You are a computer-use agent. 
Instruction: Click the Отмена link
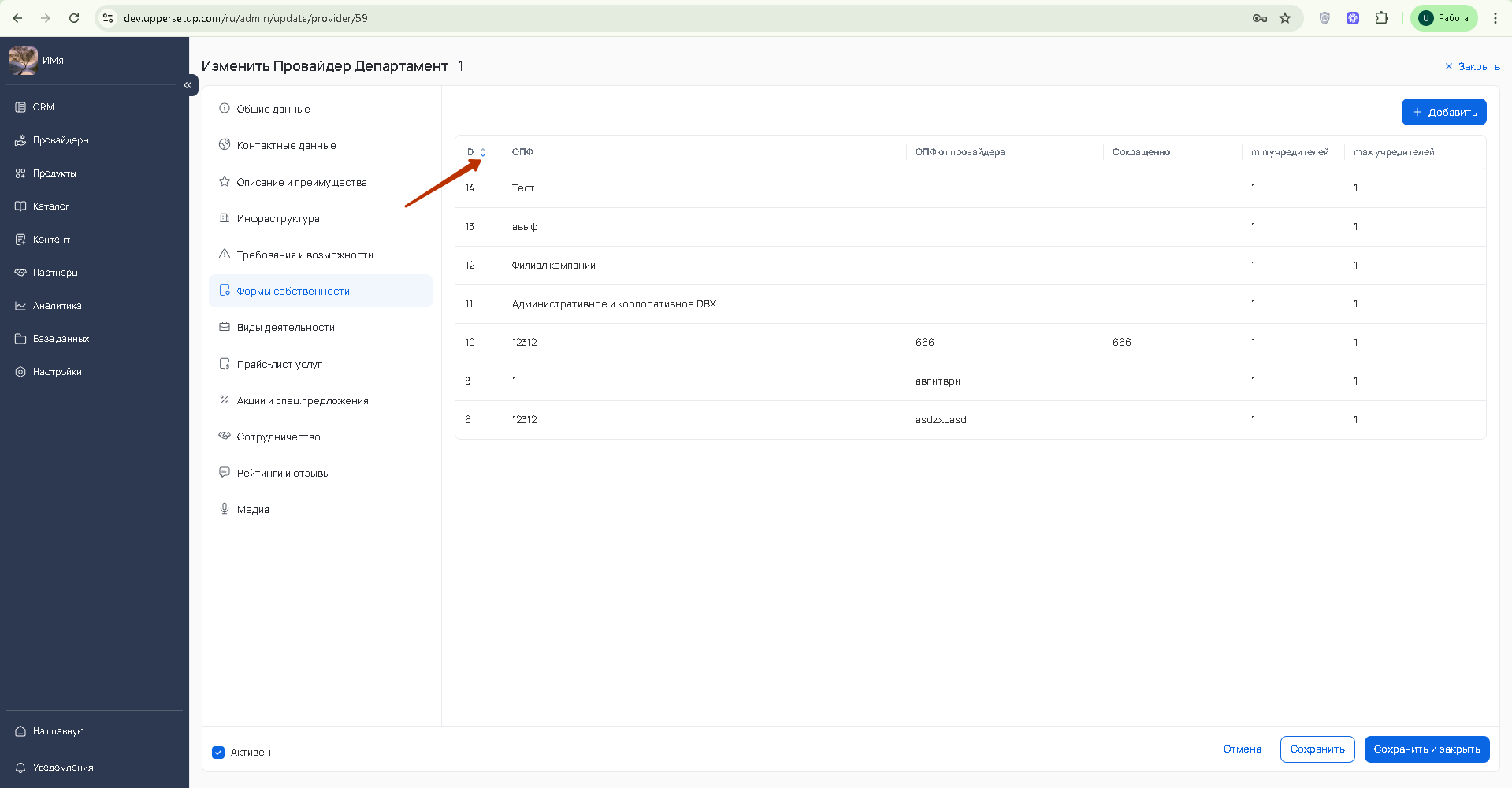click(x=1242, y=749)
